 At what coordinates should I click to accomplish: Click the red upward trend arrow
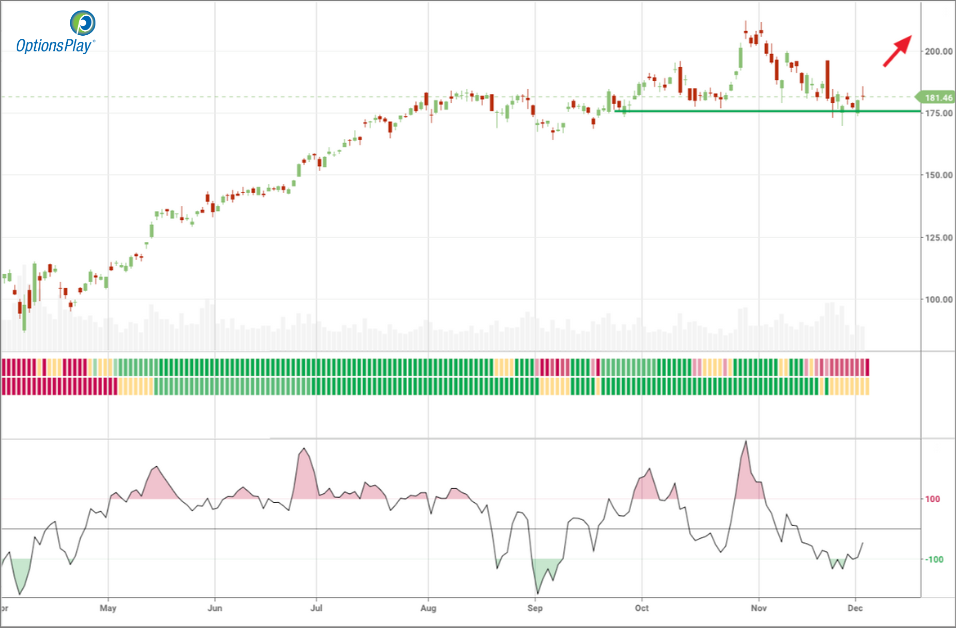click(897, 50)
